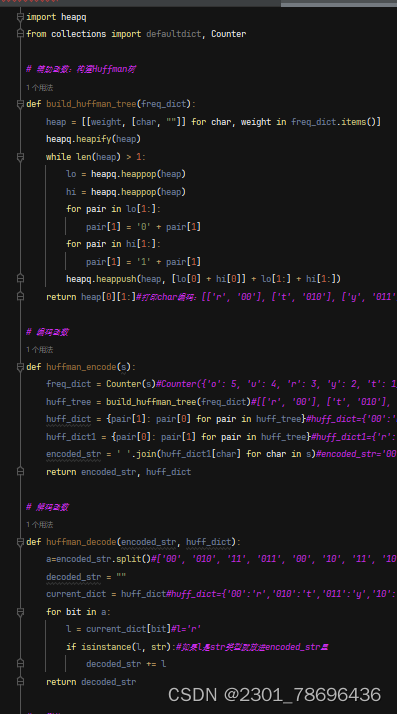Screen dimensions: 397x714
Task: Collapse the huffman_decode function fold marker
Action: point(20,542)
